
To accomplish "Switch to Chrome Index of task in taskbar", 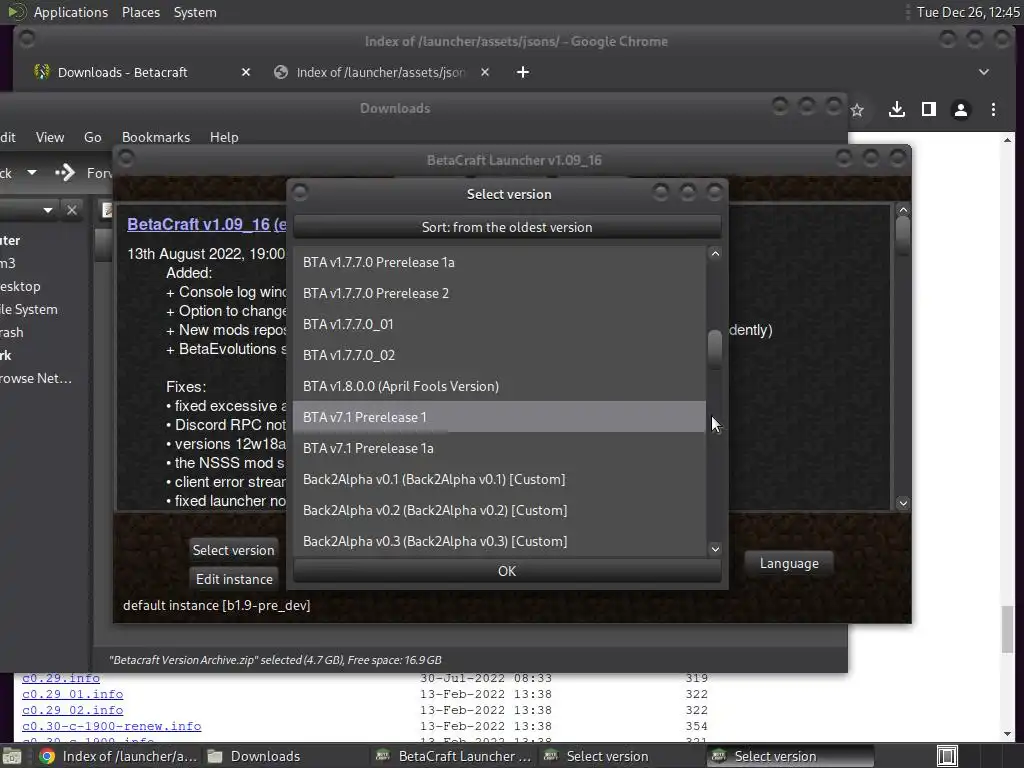I will [x=118, y=756].
